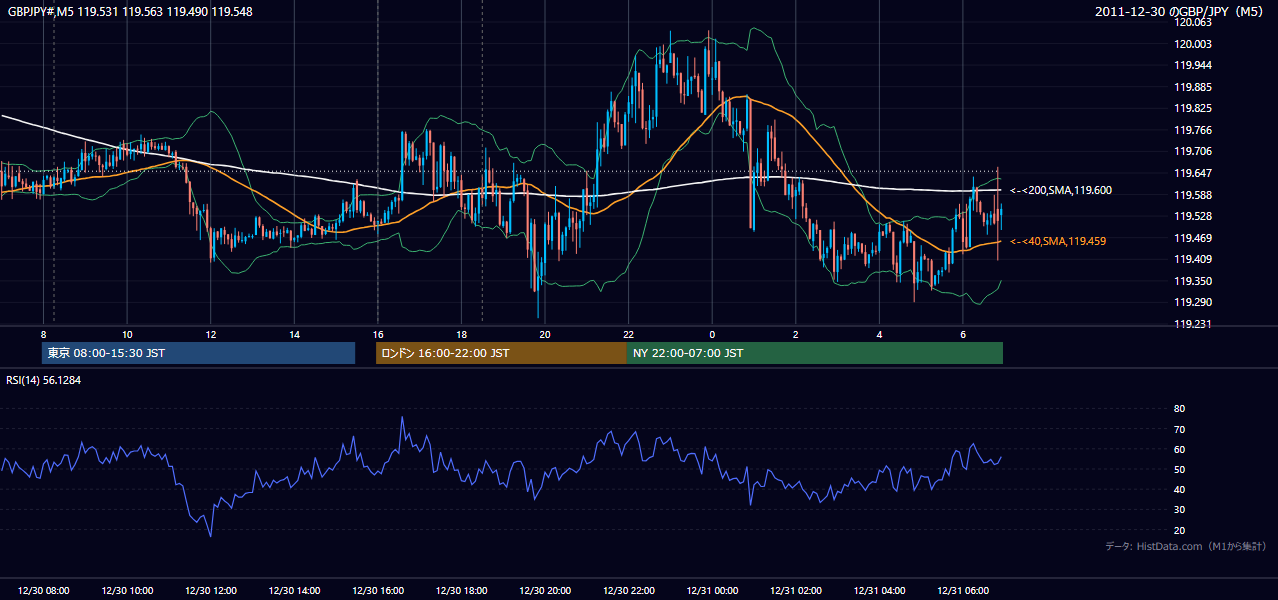1278x600 pixels.
Task: Click hour 22 on price chart time axis
Action: (628, 334)
